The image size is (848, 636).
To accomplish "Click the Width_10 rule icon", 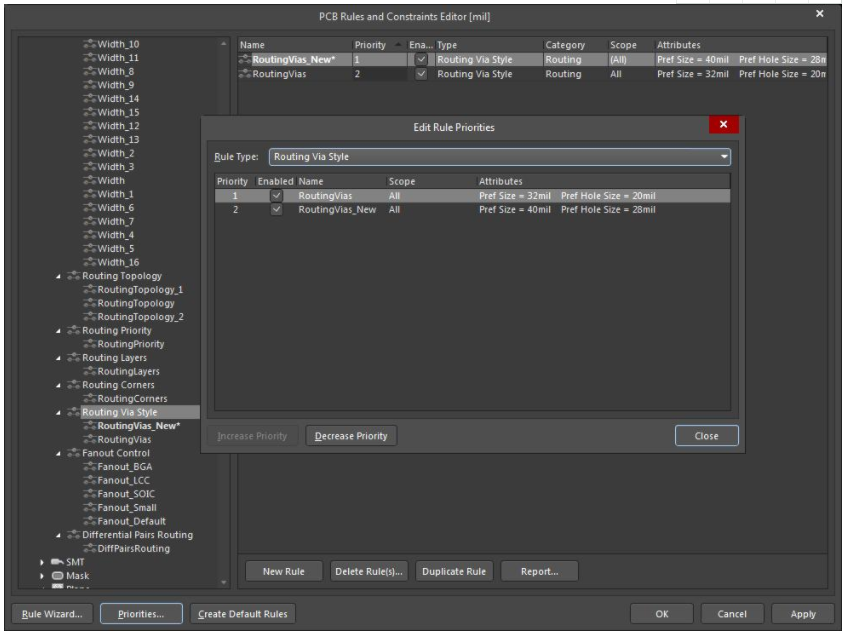I will point(89,45).
